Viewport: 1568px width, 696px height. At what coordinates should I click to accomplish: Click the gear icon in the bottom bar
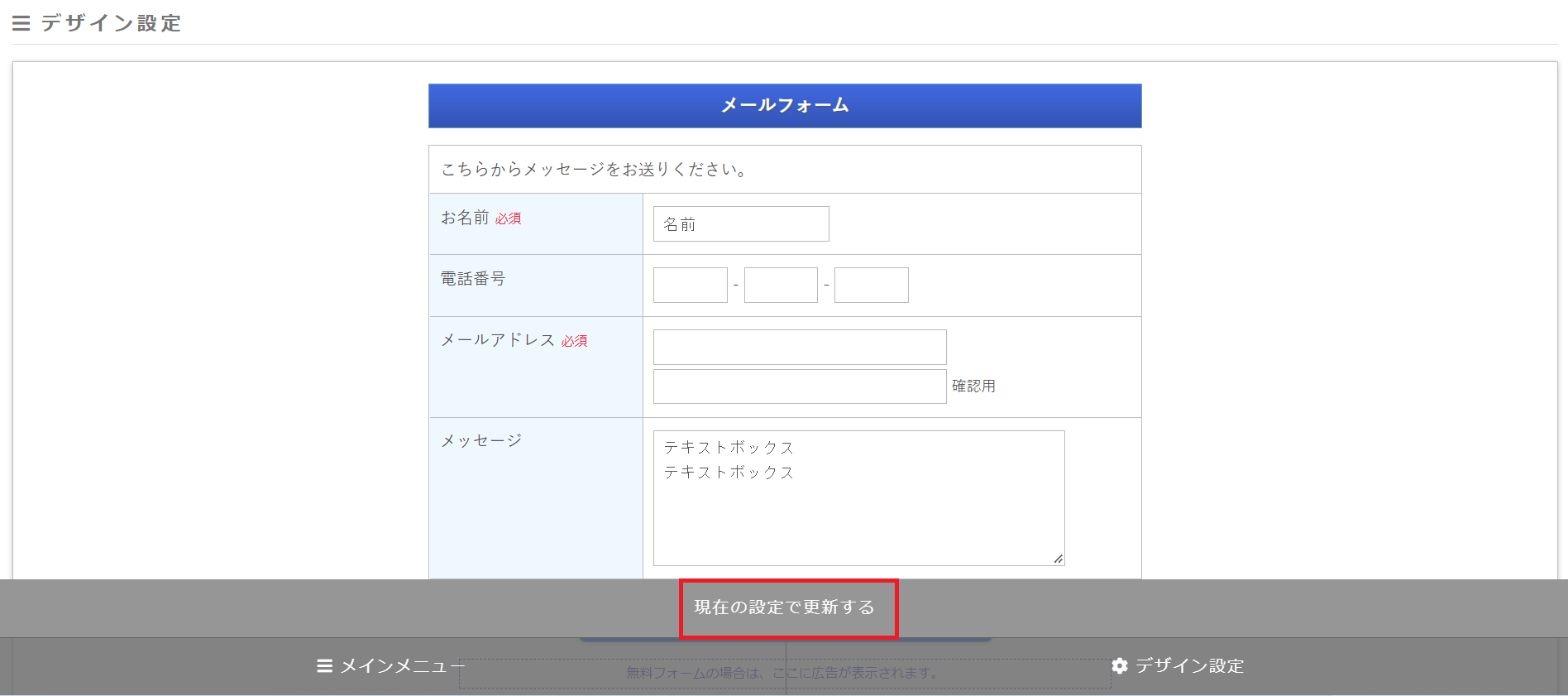1120,666
